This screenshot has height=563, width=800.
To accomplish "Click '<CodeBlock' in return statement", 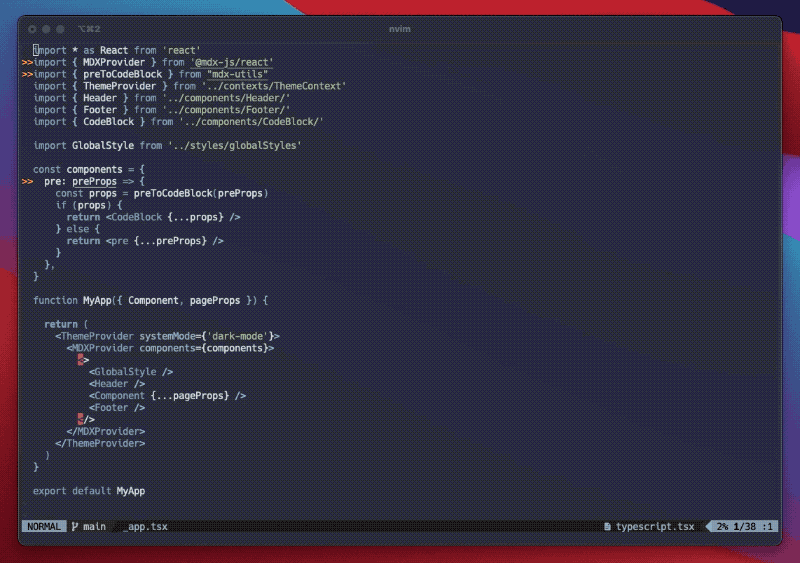I will pos(134,217).
